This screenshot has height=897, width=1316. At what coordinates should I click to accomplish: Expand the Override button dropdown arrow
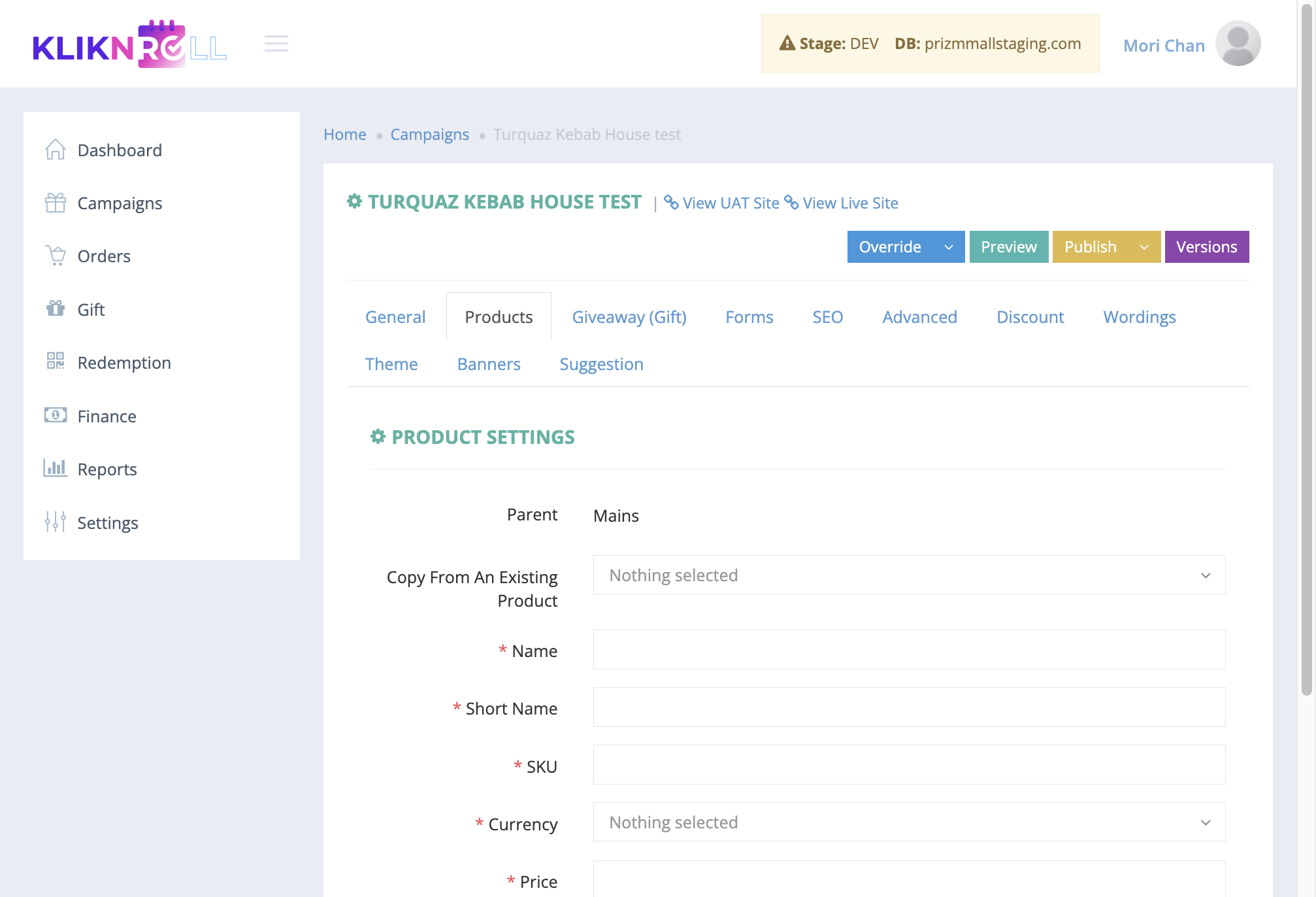949,247
